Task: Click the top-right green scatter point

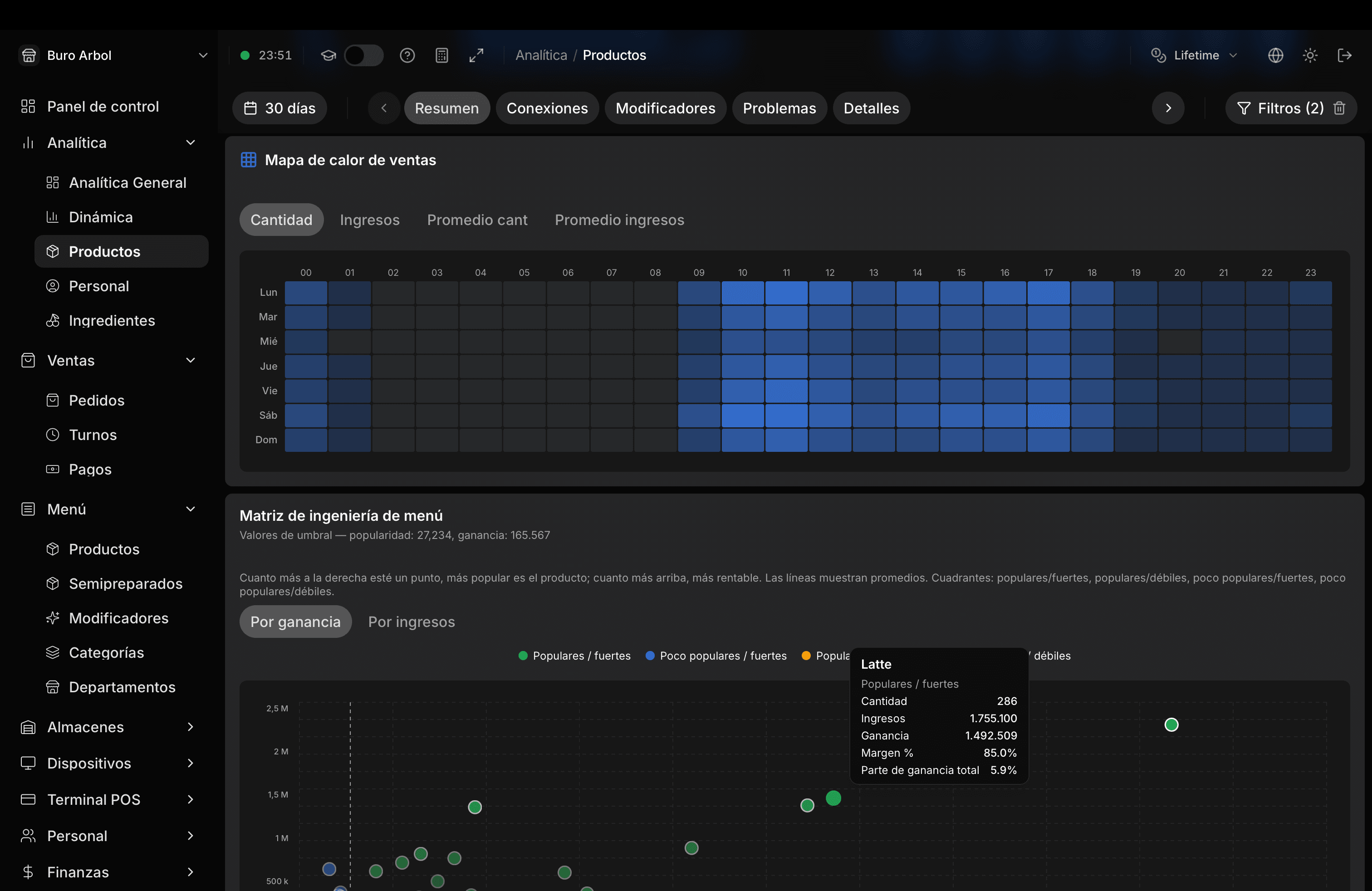Action: pos(1171,725)
